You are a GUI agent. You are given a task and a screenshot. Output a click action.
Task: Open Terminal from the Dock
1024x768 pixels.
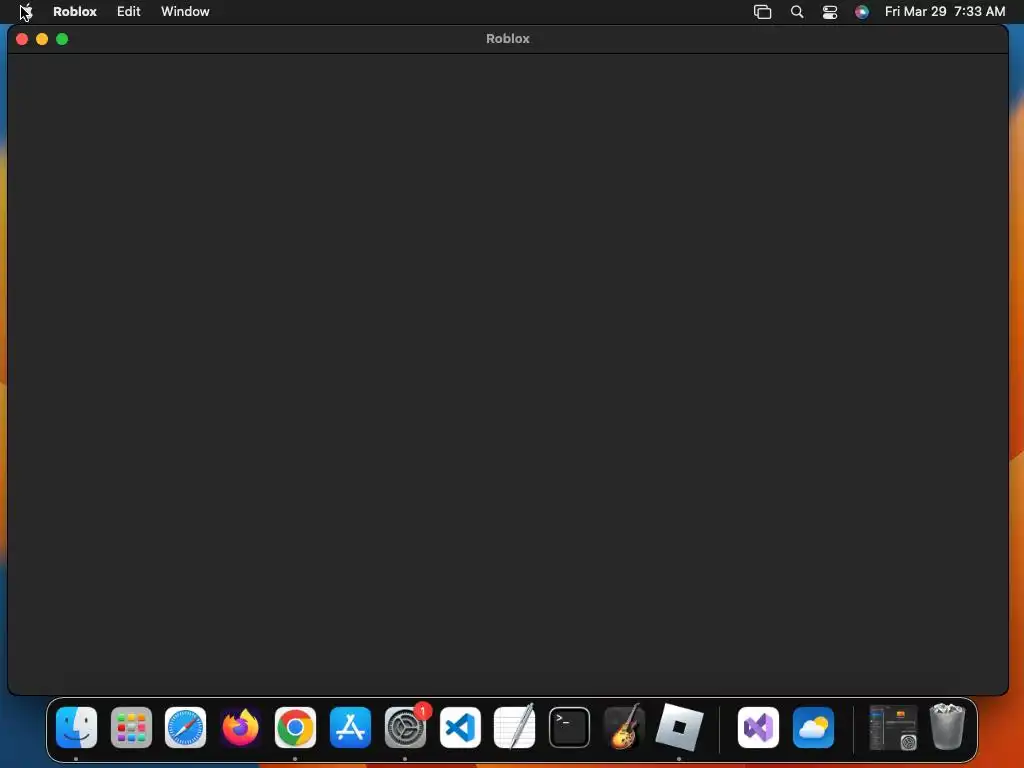pos(569,727)
